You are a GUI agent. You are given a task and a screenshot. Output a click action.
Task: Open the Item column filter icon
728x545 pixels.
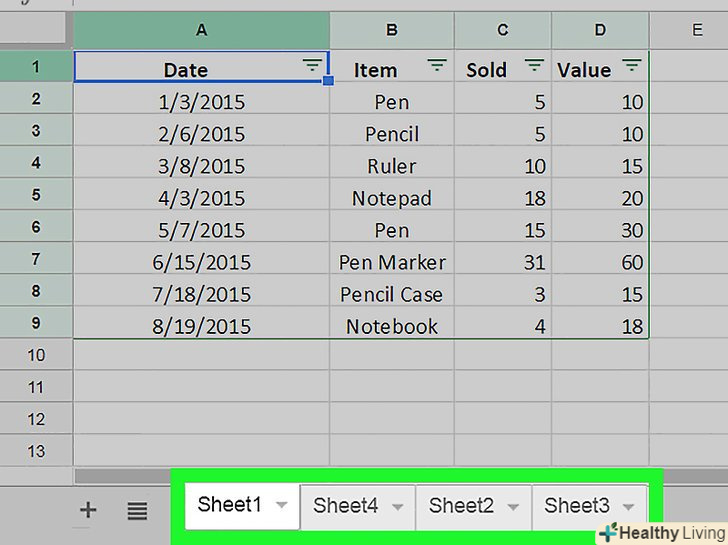(x=437, y=66)
